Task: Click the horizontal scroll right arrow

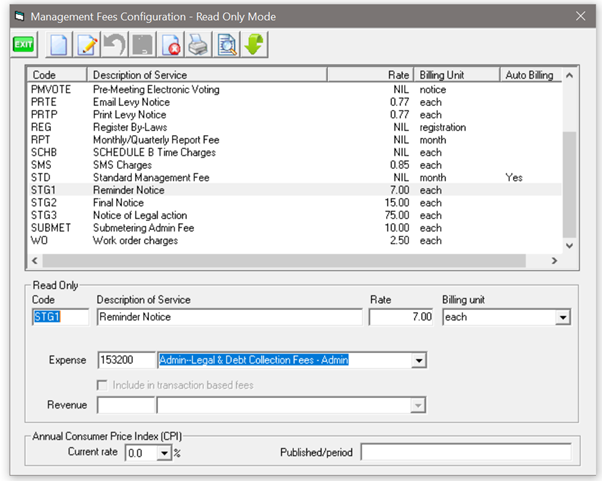Action: tap(554, 261)
